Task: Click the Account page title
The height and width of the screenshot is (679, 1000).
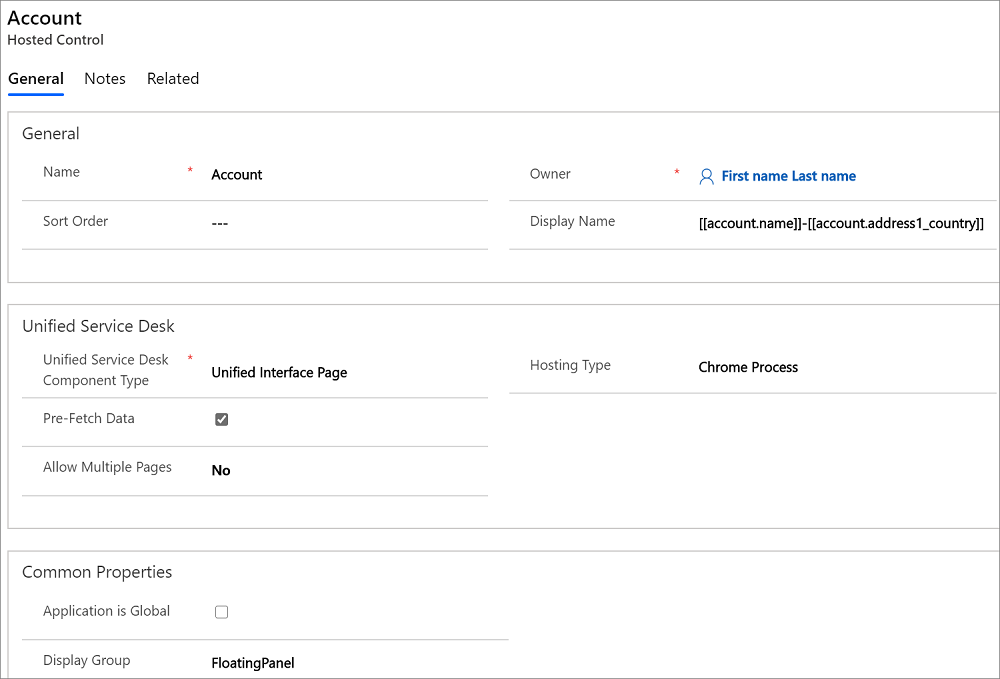Action: click(45, 18)
